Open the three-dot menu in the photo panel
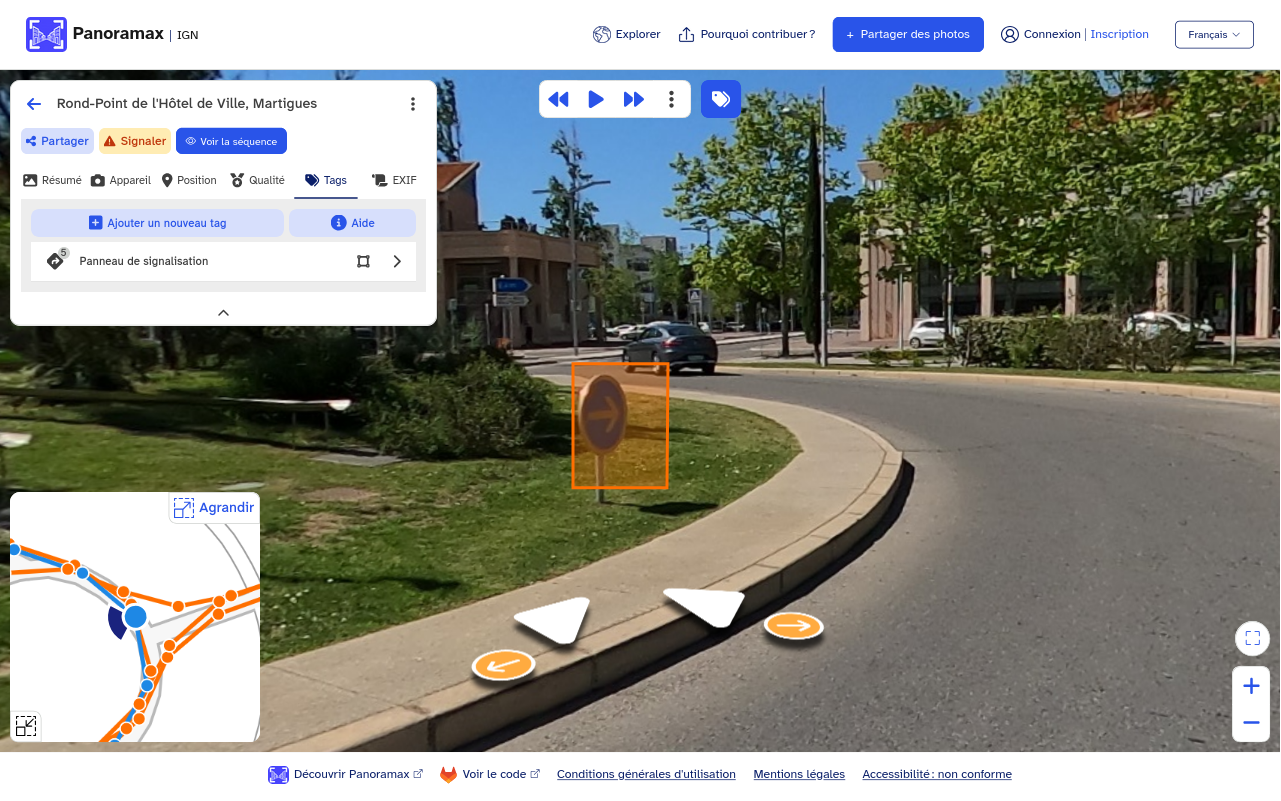Screen dimensions: 1281x801 click(413, 104)
